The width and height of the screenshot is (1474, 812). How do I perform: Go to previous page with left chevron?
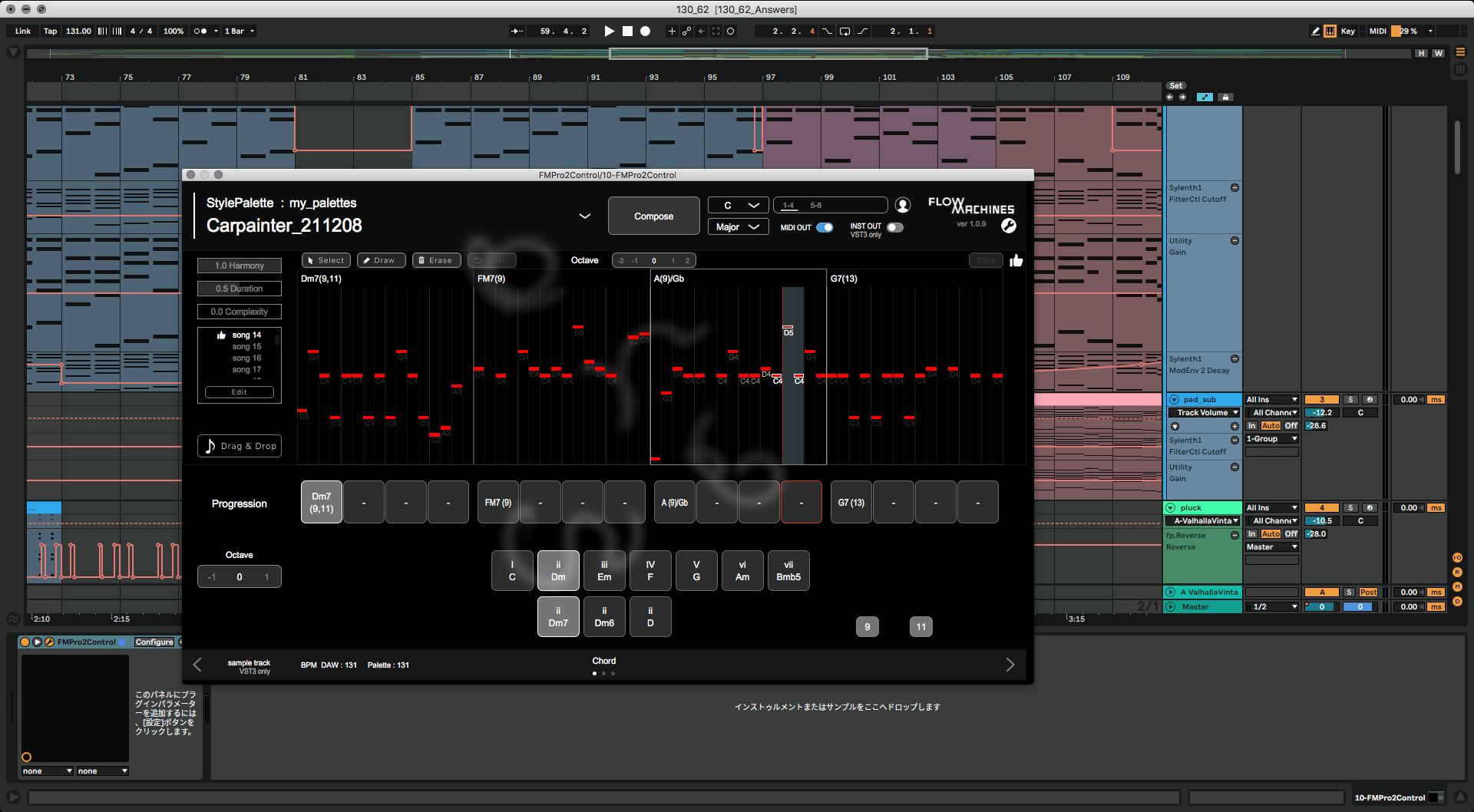point(197,665)
